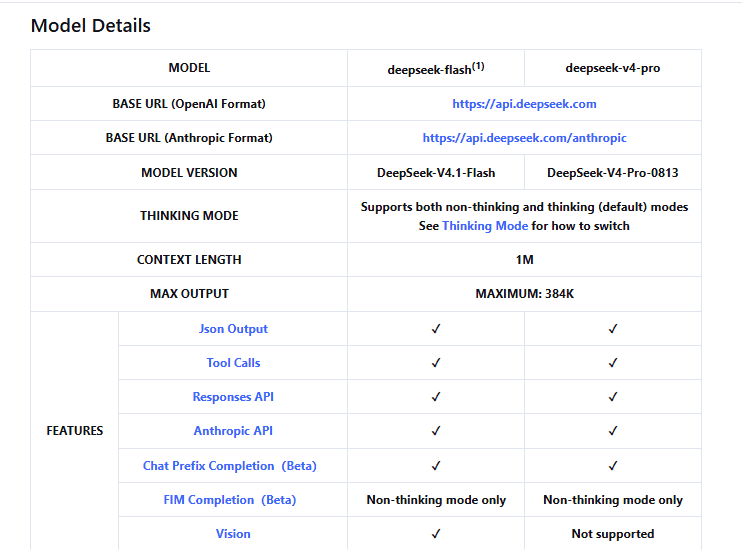Click the FEATURES row group label
742x550 pixels.
[75, 431]
